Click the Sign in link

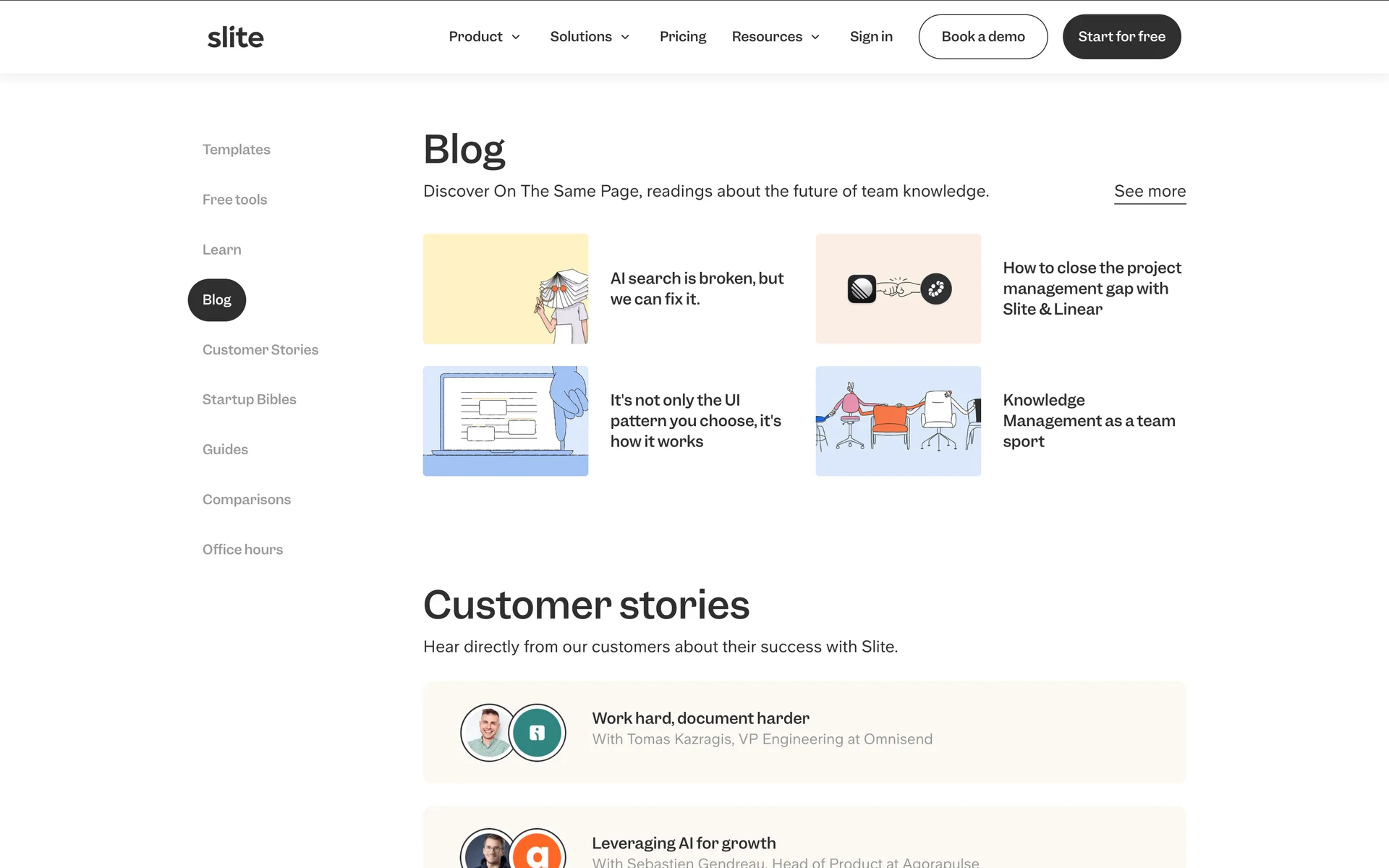pos(871,37)
